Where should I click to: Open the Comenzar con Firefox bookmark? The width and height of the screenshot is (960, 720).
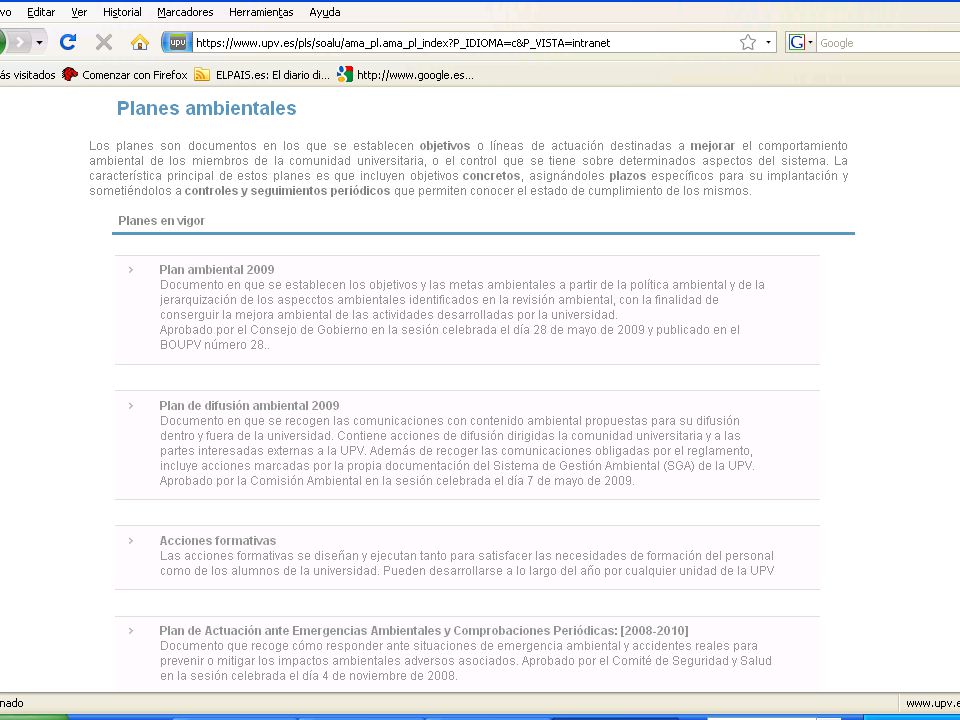(x=125, y=75)
